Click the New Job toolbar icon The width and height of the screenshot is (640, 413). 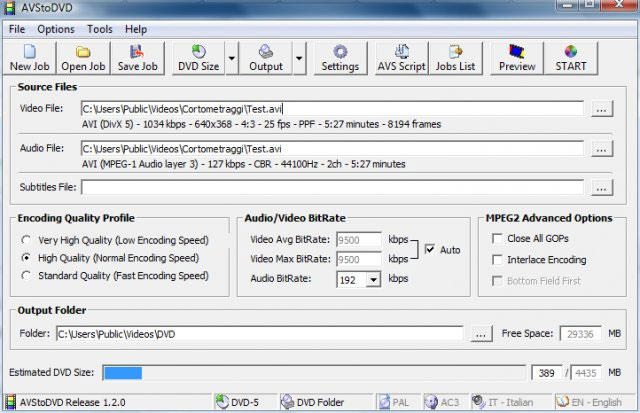pos(29,58)
